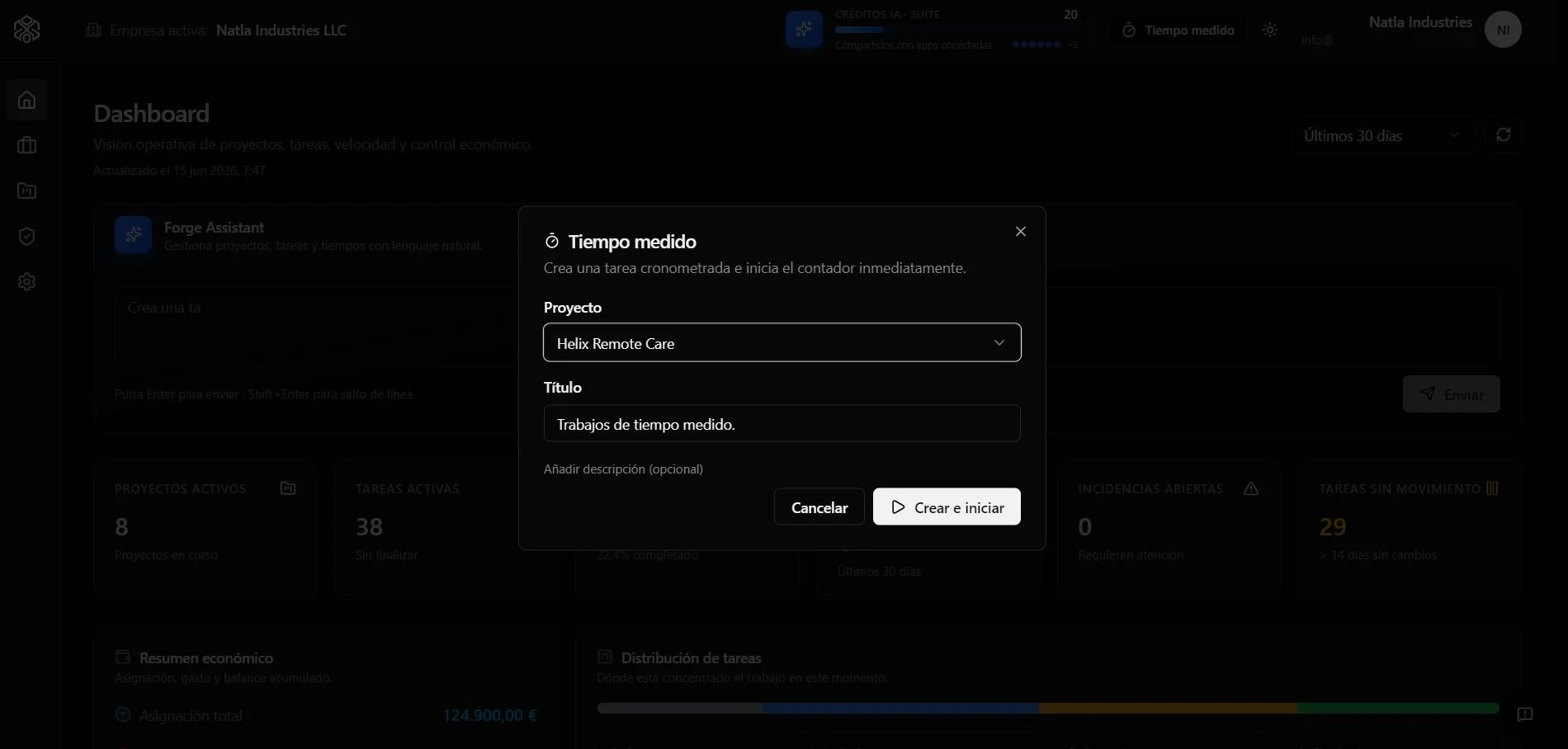Click the Proyectos activos folder icon
This screenshot has width=1568, height=749.
288,488
